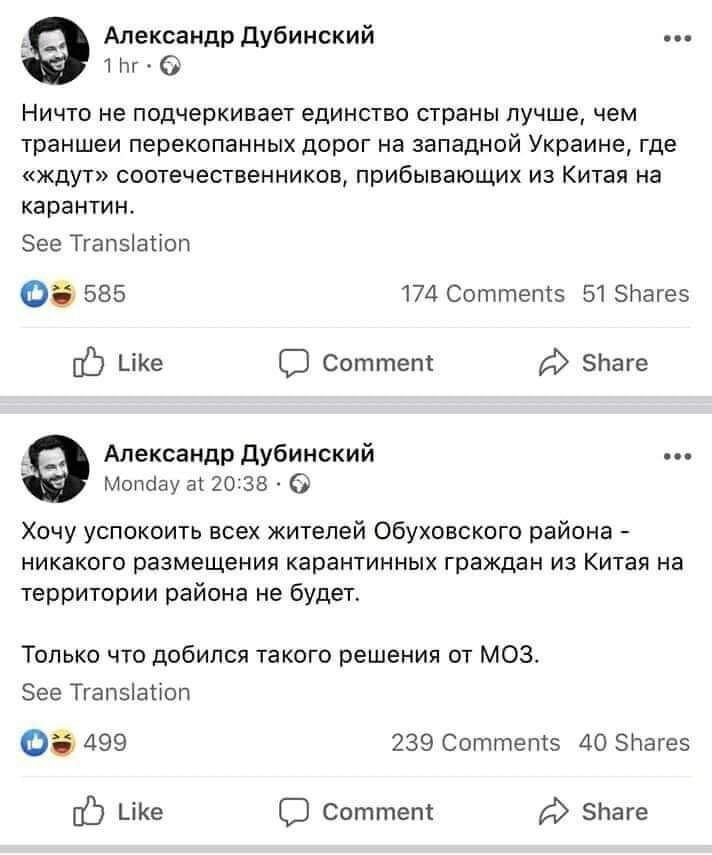712x855 pixels.
Task: Open the 239 Comments list
Action: click(x=475, y=742)
